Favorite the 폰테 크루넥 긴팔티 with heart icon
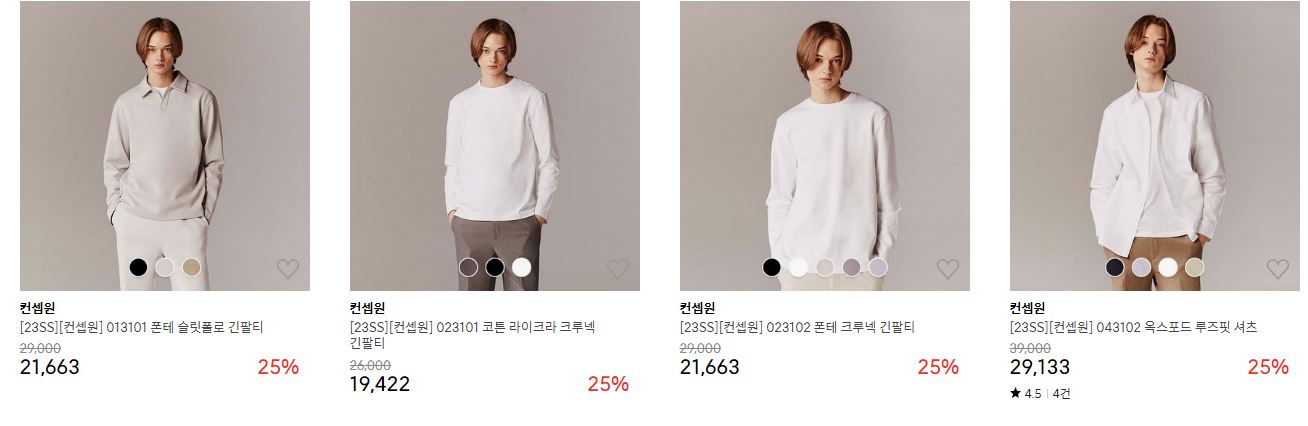 tap(948, 268)
